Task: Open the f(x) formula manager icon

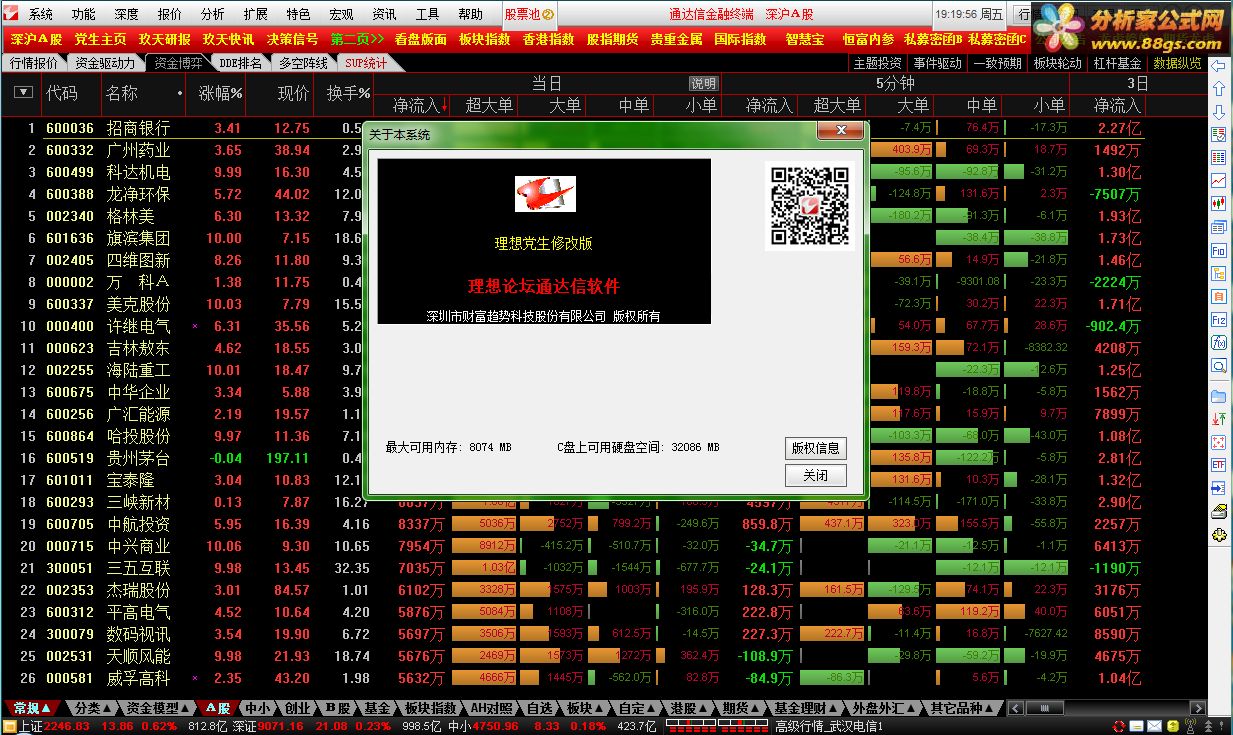Action: 1218,343
